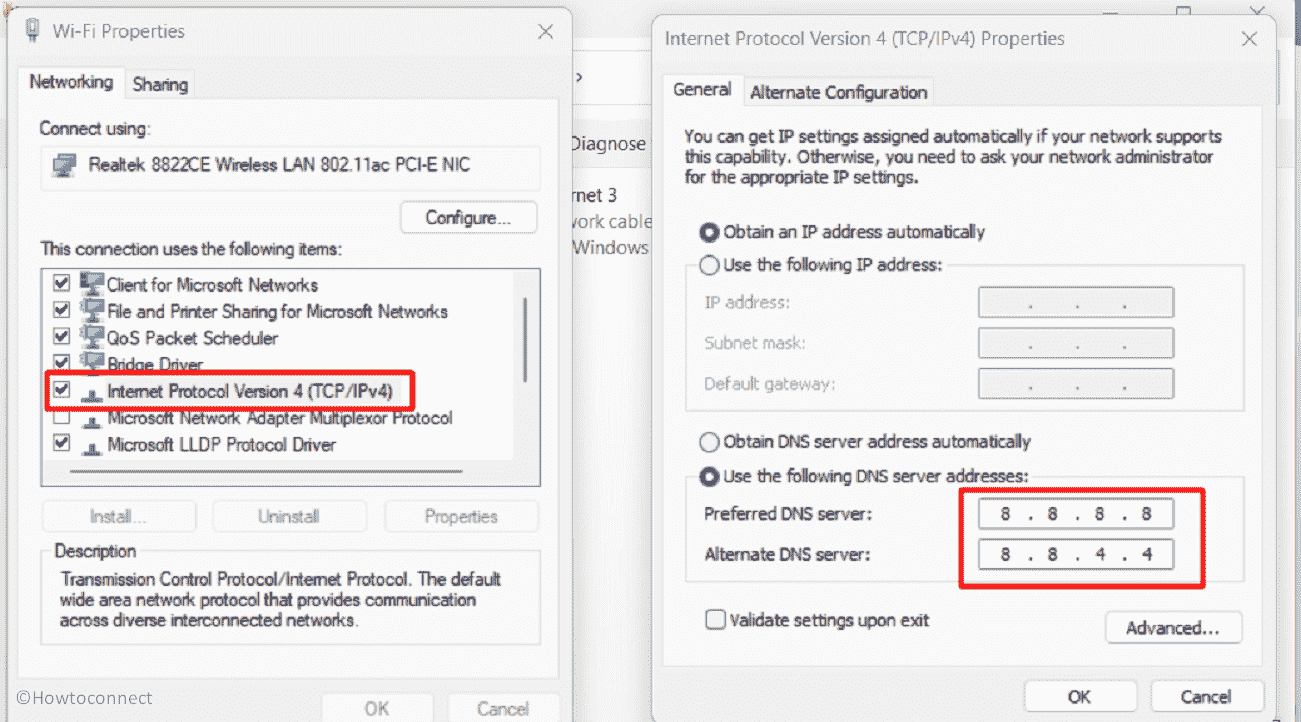
Task: Open the Sharing tab
Action: 160,85
